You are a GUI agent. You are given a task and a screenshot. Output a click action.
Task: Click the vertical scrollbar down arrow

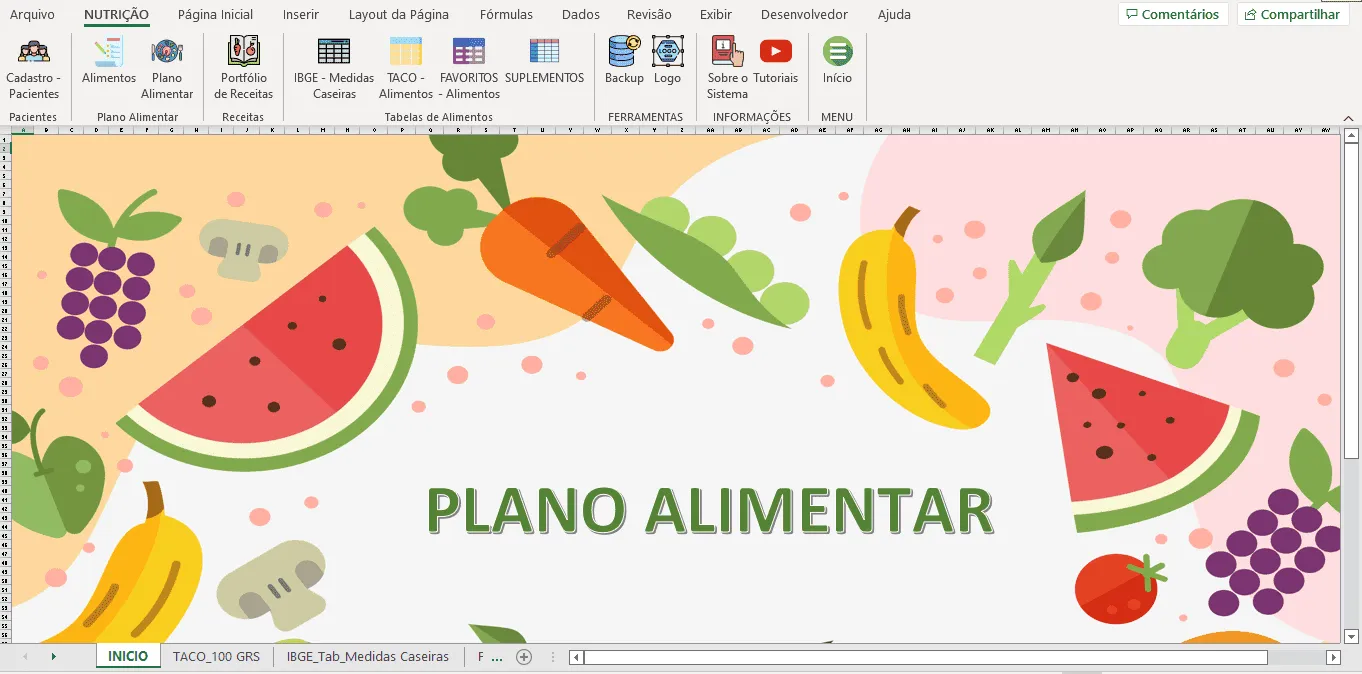click(1351, 636)
